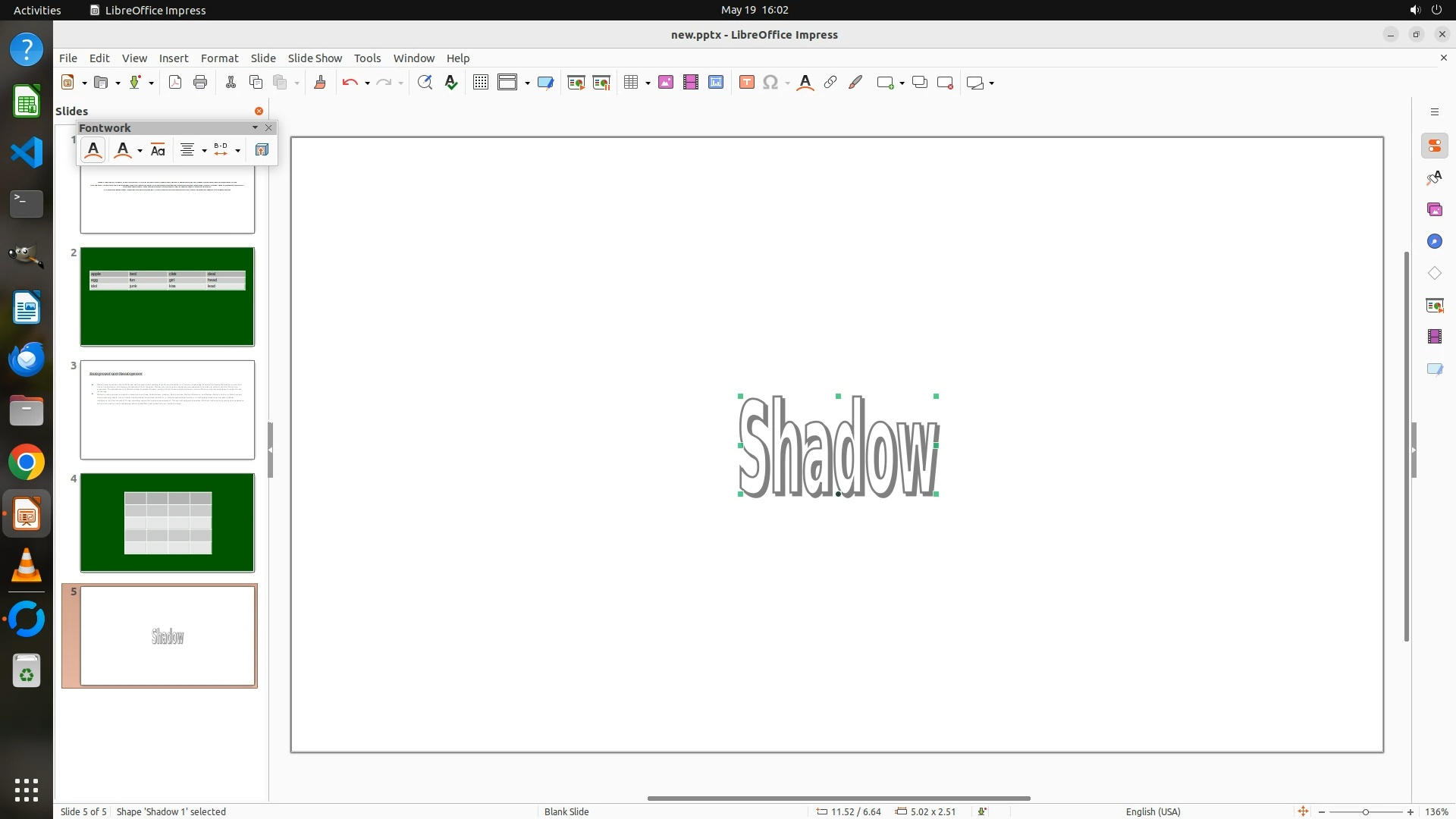1456x819 pixels.
Task: Click Start from First Slide button
Action: click(576, 83)
